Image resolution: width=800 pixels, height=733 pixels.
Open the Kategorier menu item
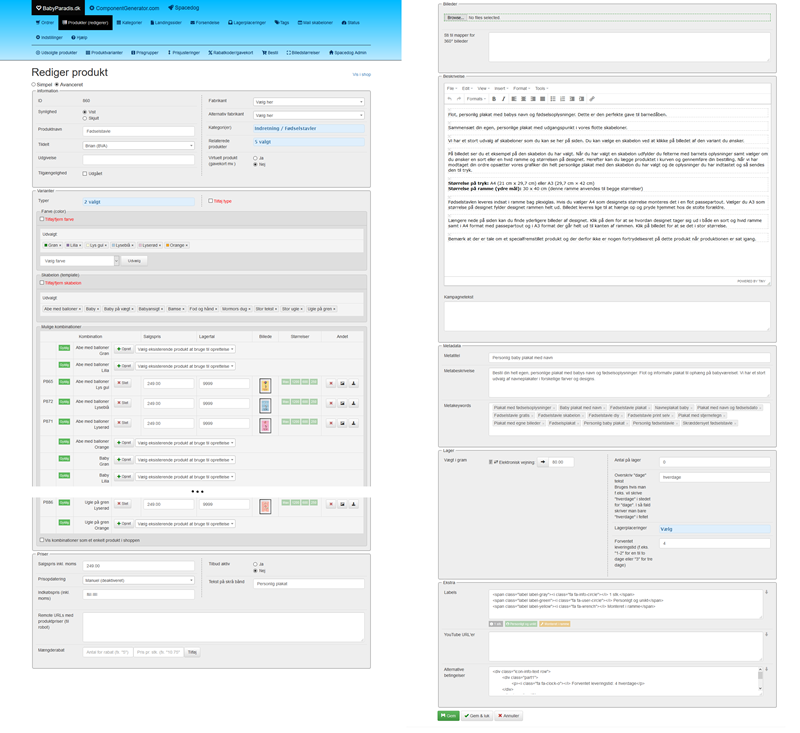pos(130,22)
